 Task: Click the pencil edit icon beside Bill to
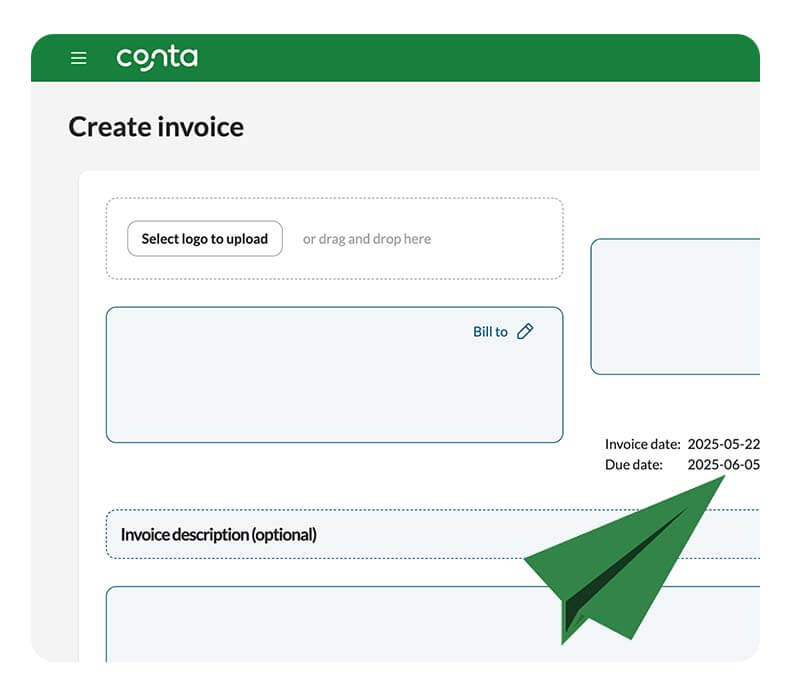pos(525,331)
